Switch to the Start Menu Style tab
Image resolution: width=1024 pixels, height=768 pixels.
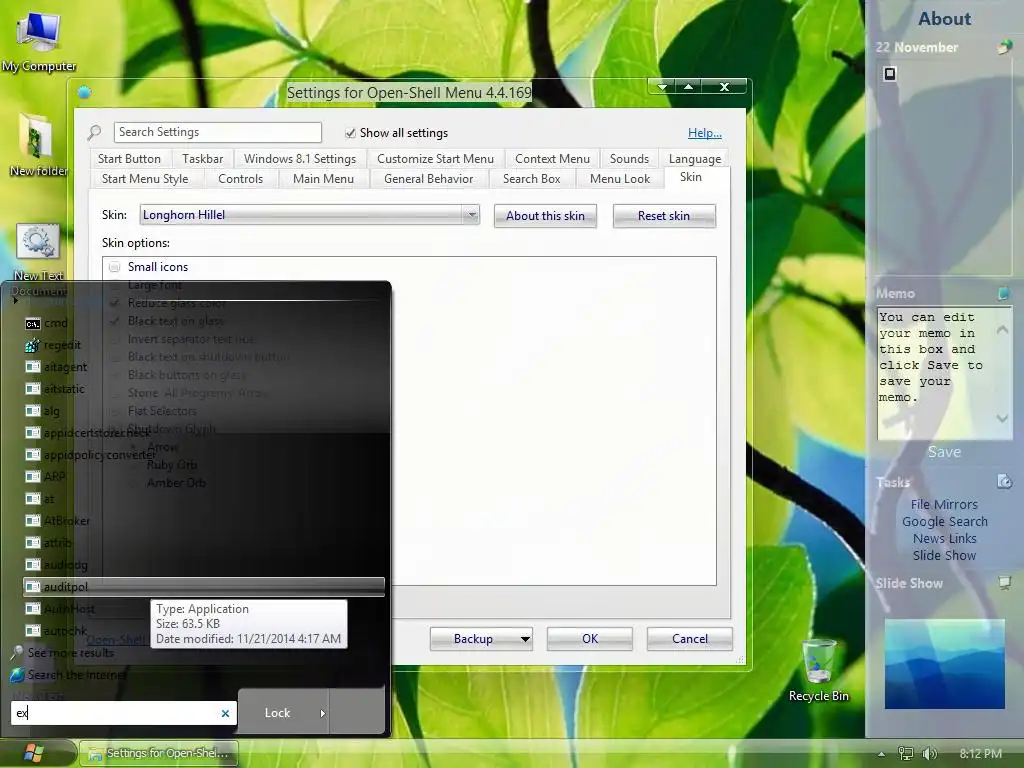tap(145, 179)
